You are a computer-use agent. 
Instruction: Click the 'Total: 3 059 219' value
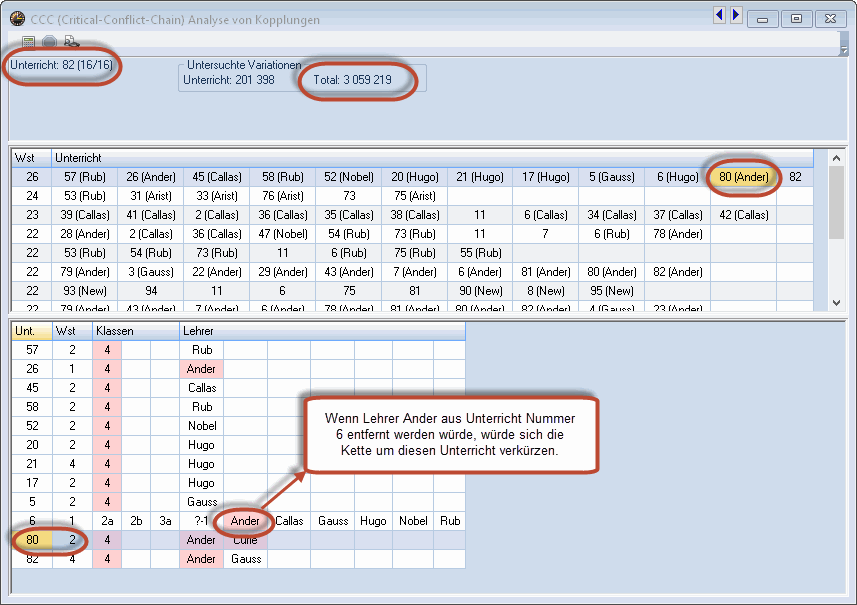(353, 80)
